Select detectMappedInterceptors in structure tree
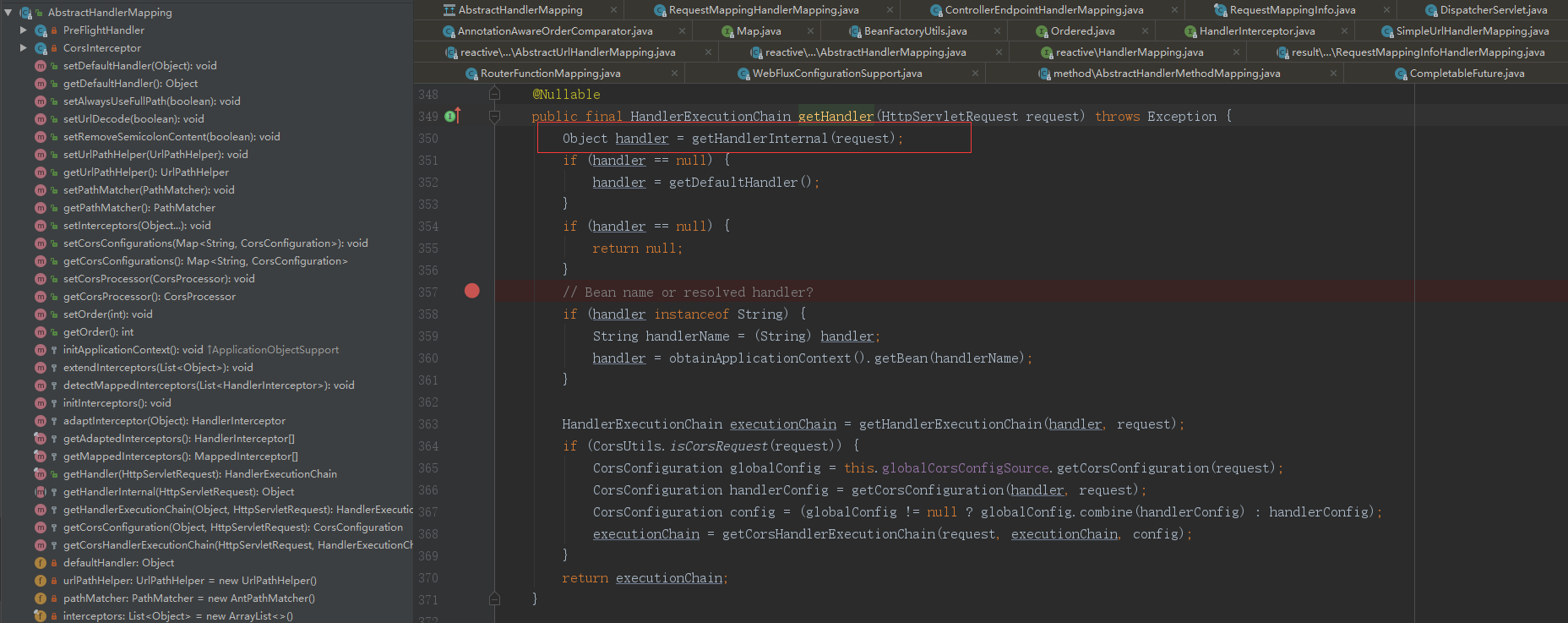1568x623 pixels. point(209,385)
